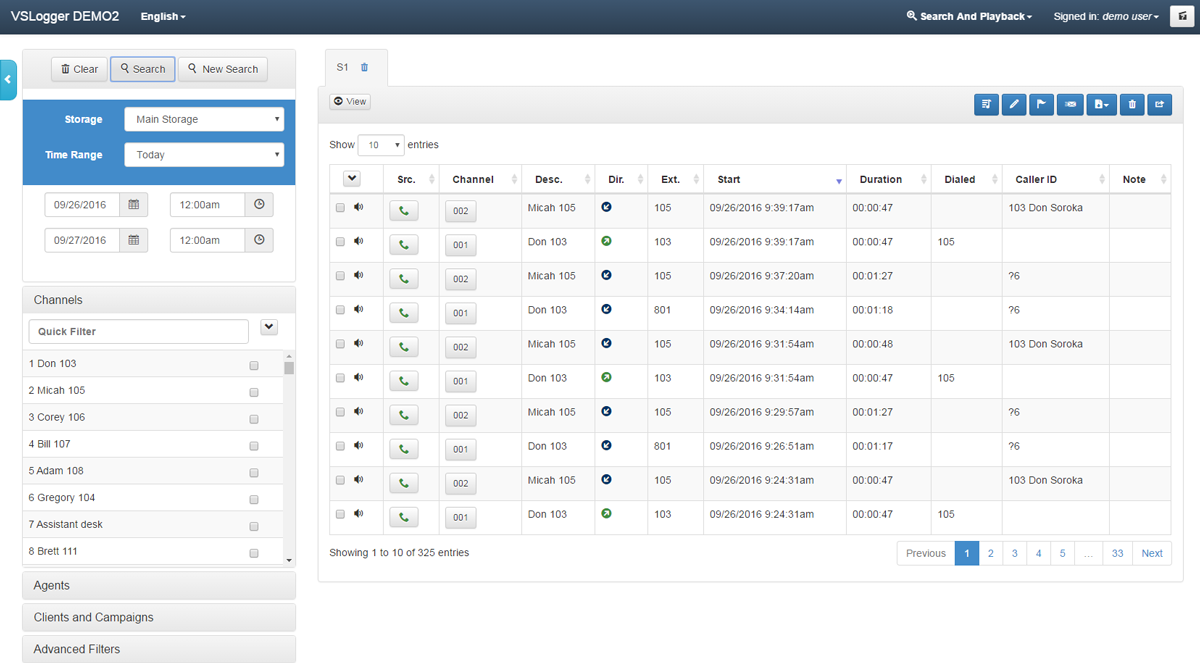Tick the 4 Bill 107 channel checkbox
Screen dimensions: 1200x663
coord(254,446)
